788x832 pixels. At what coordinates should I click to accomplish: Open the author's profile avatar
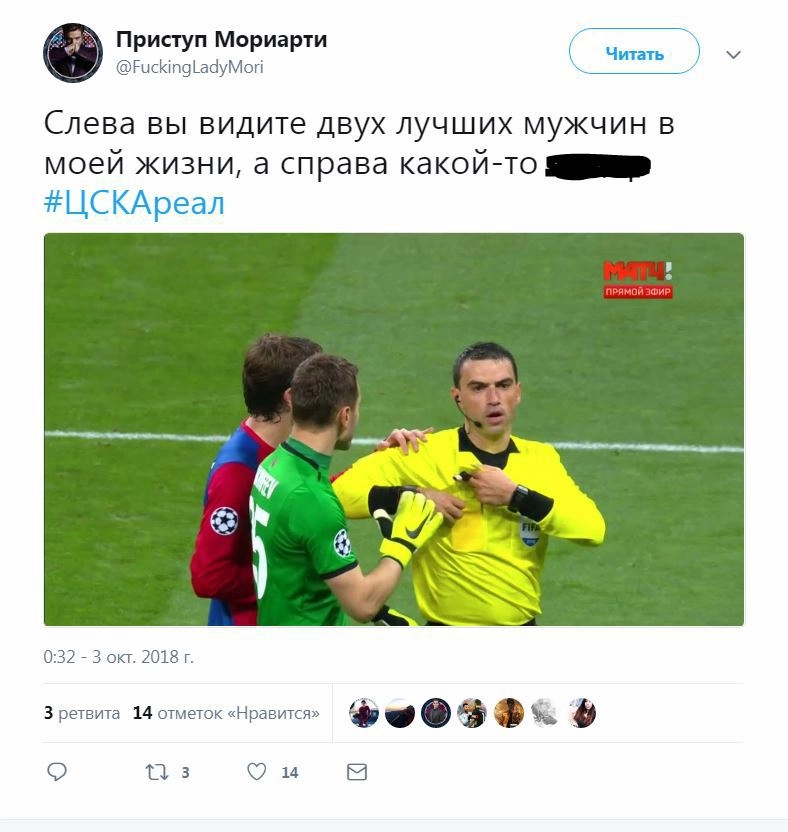[73, 53]
